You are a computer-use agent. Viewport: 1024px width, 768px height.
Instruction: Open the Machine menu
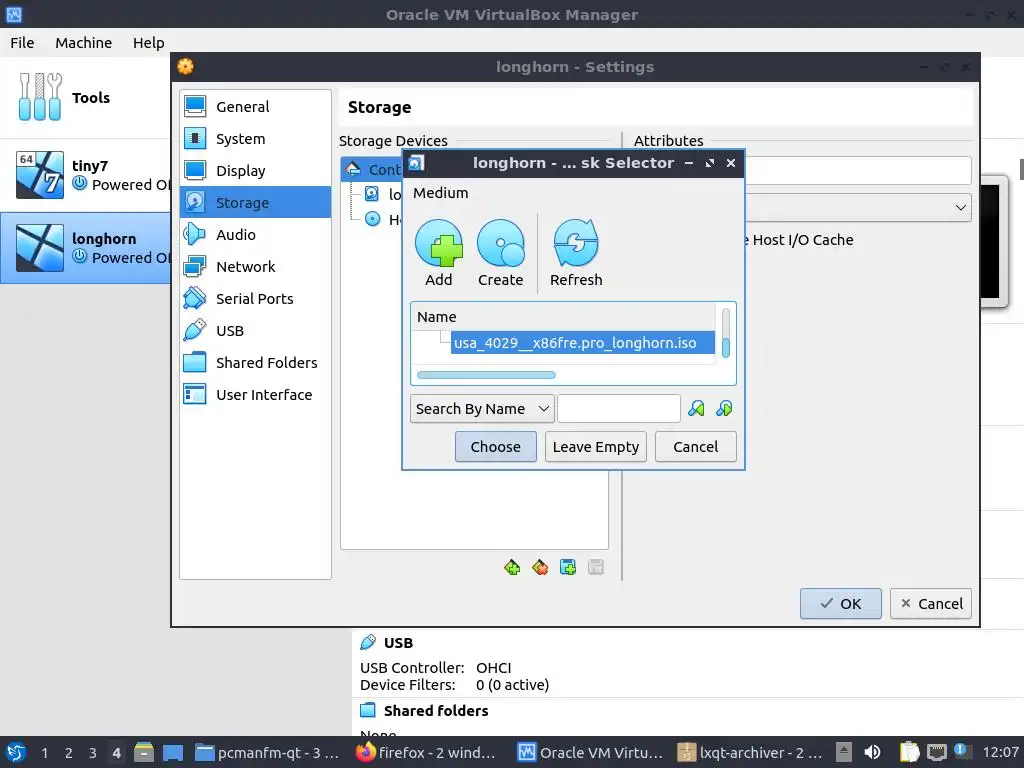point(84,42)
